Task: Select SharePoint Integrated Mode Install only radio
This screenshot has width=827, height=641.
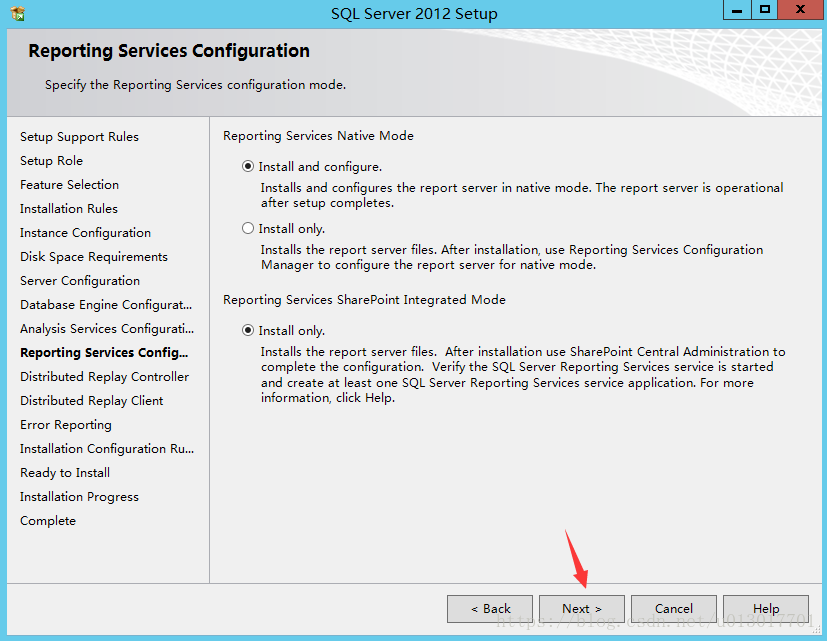Action: click(248, 330)
